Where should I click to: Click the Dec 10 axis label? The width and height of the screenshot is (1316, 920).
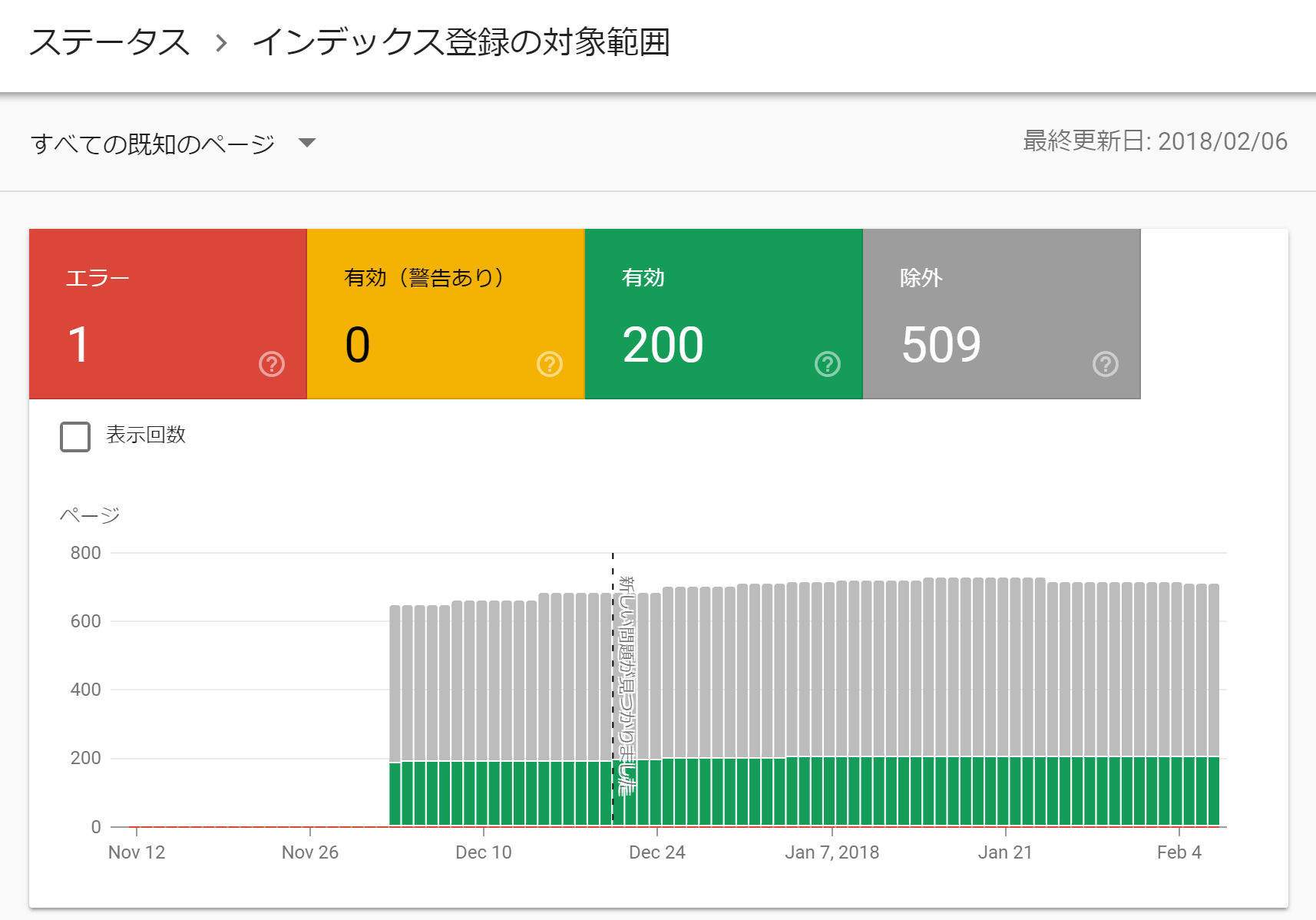(x=484, y=852)
